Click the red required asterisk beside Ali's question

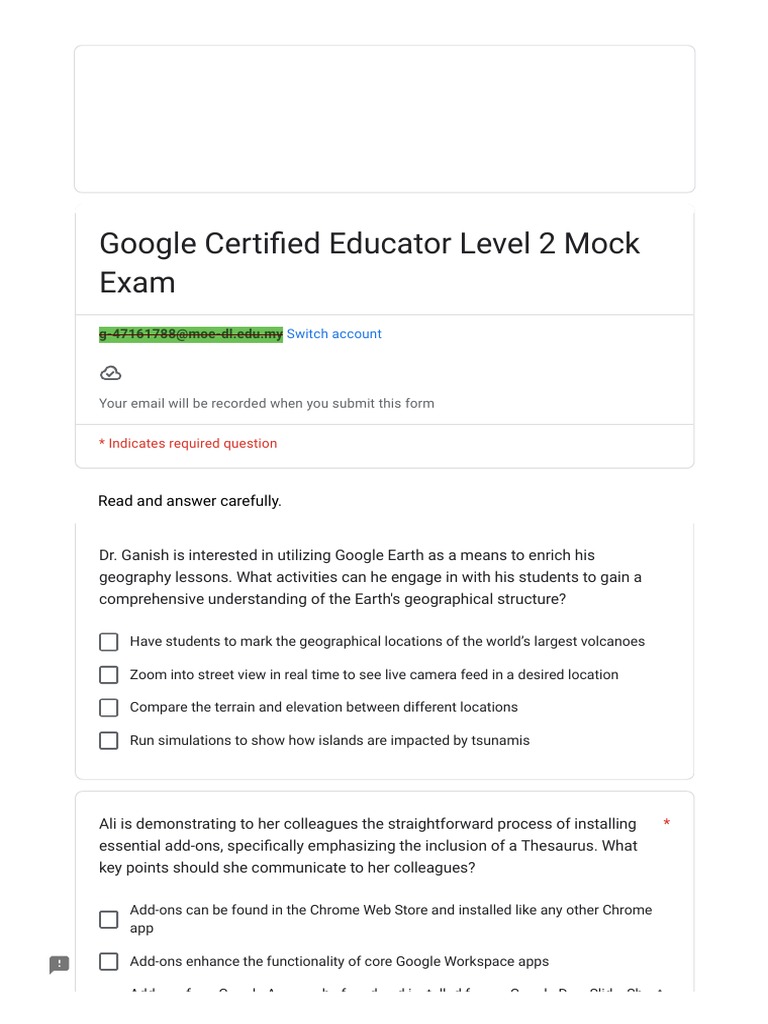click(667, 824)
